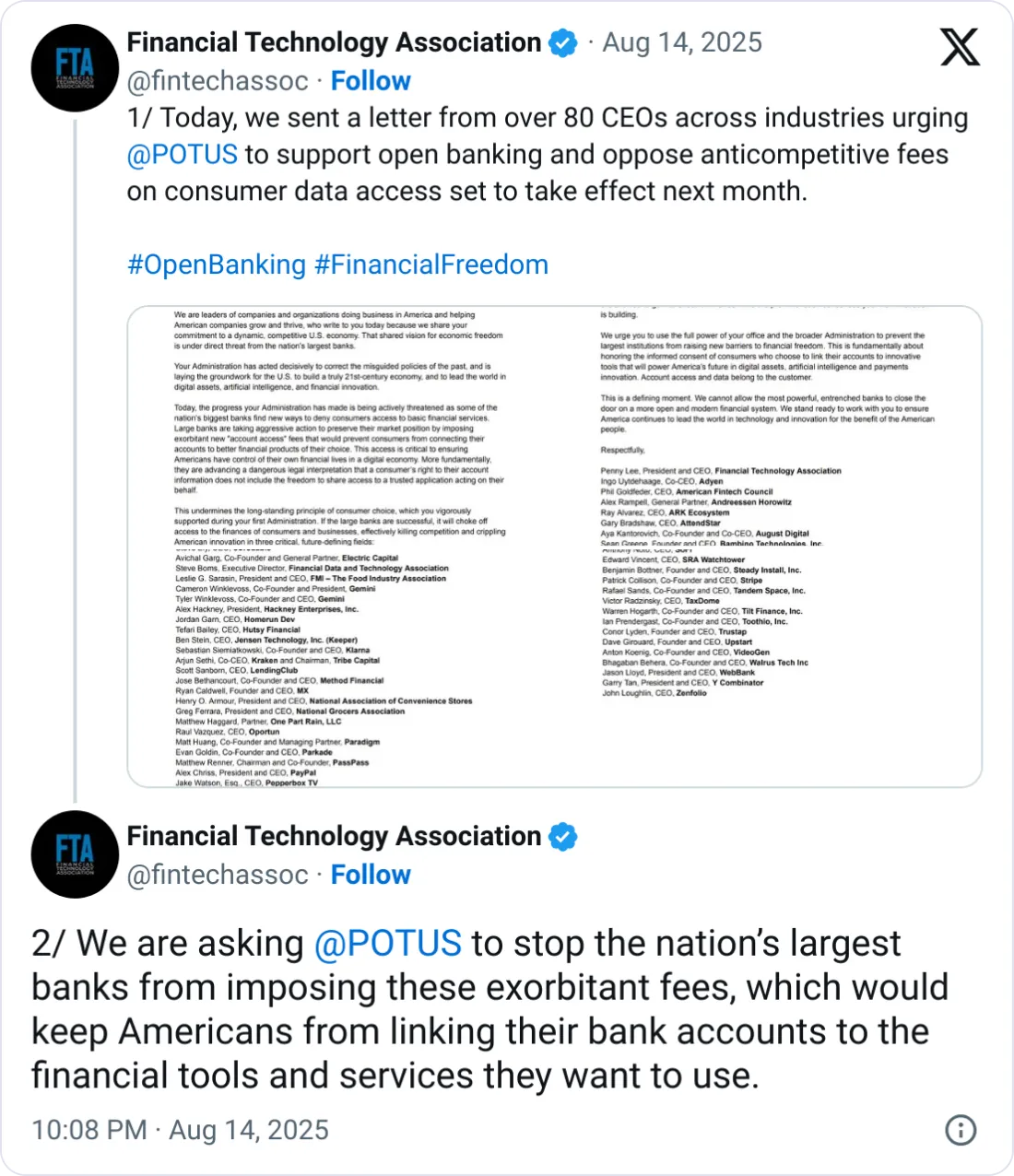Viewport: 1014px width, 1176px height.
Task: Click the @fintechassoc handle on the first tweet
Action: click(x=218, y=81)
